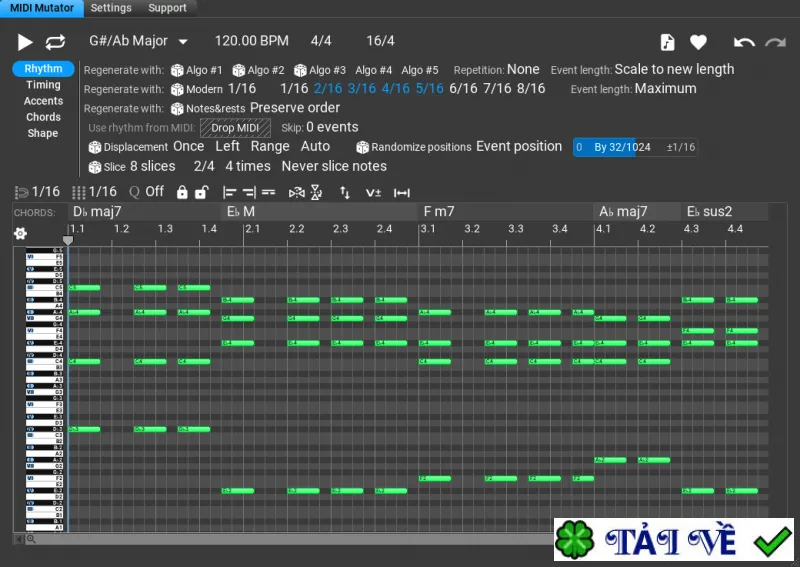Click the closed padlock lock icon

pos(182,192)
